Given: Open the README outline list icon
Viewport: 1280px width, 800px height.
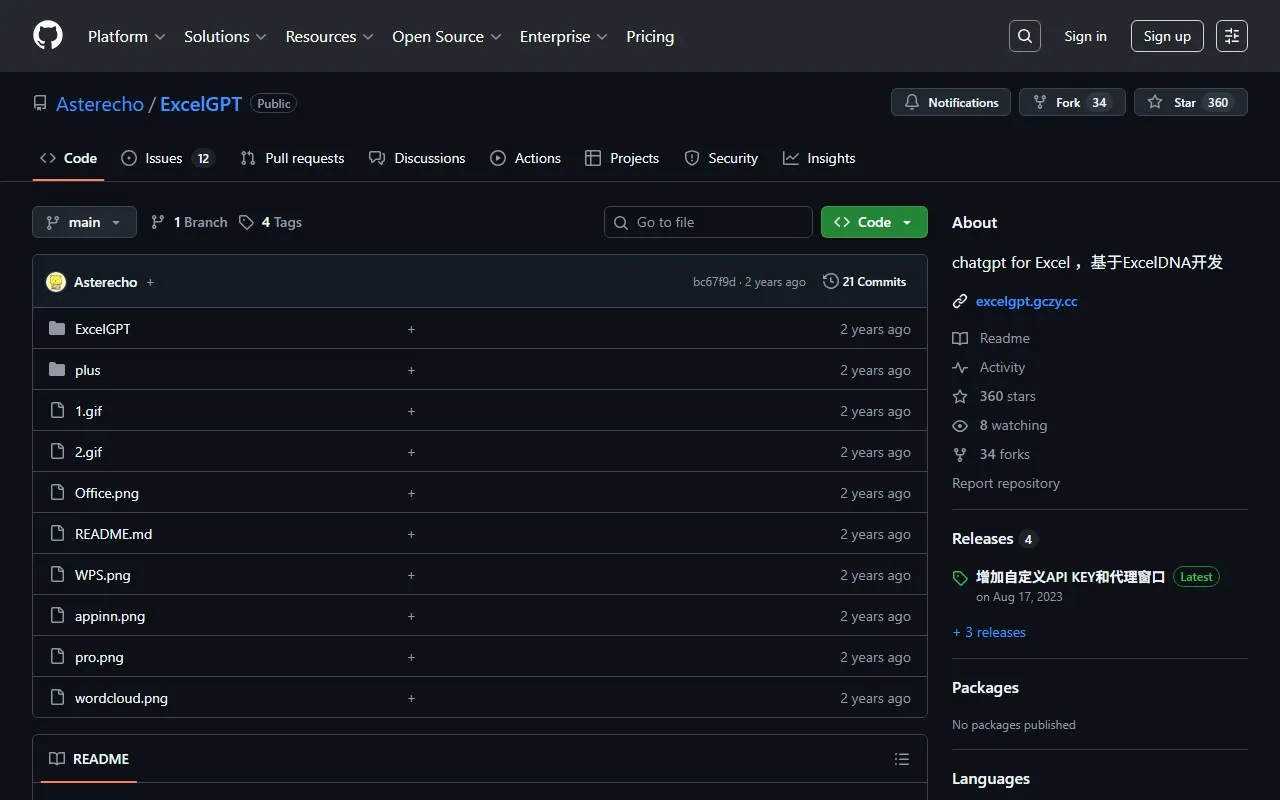Looking at the screenshot, I should coord(901,759).
